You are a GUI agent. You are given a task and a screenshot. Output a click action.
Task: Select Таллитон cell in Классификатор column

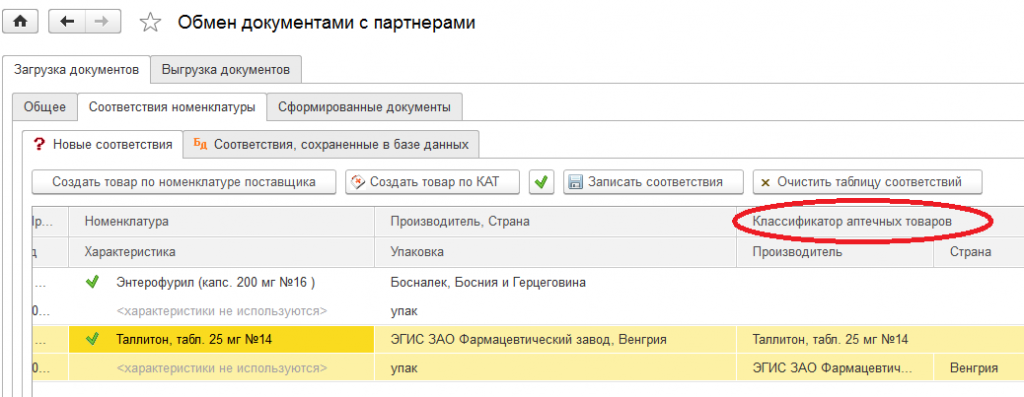880,340
